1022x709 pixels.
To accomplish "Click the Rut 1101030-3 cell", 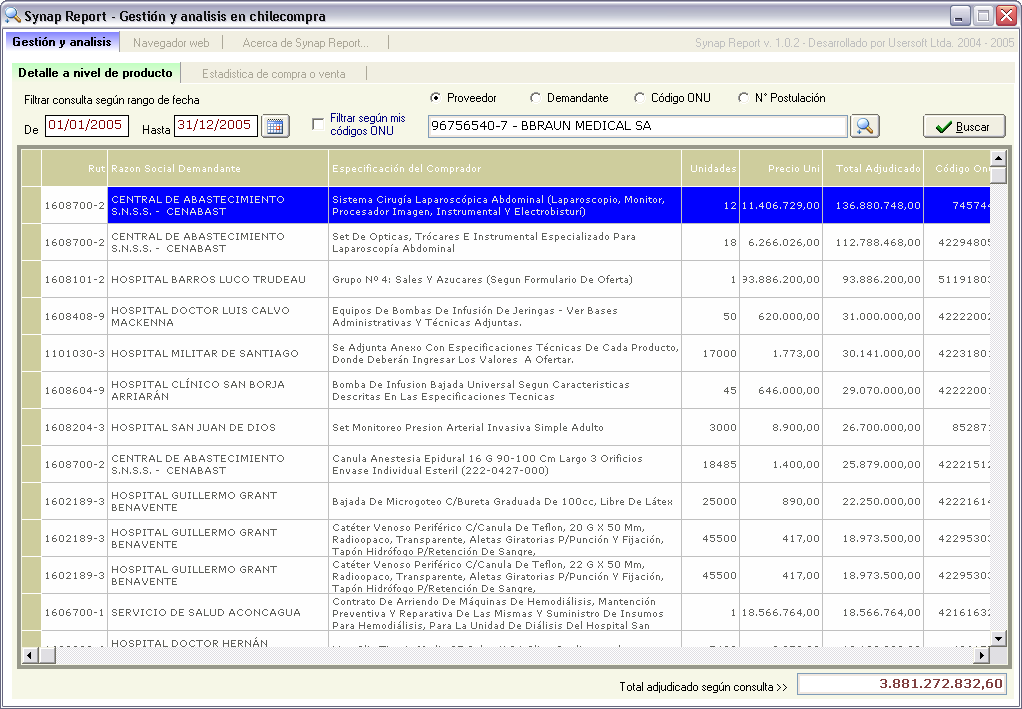I will click(74, 353).
